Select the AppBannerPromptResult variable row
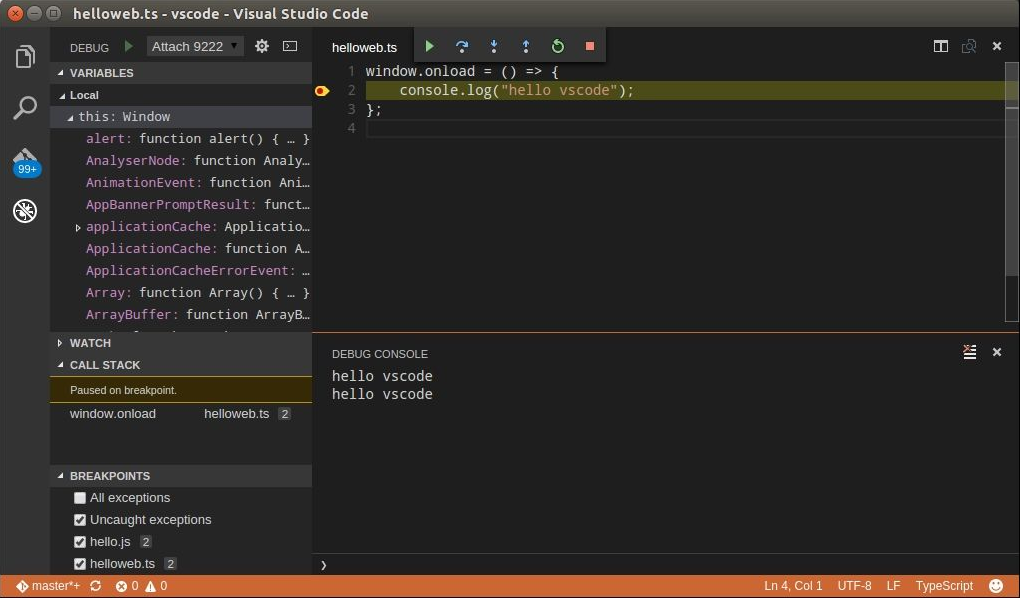This screenshot has width=1020, height=600. (181, 205)
